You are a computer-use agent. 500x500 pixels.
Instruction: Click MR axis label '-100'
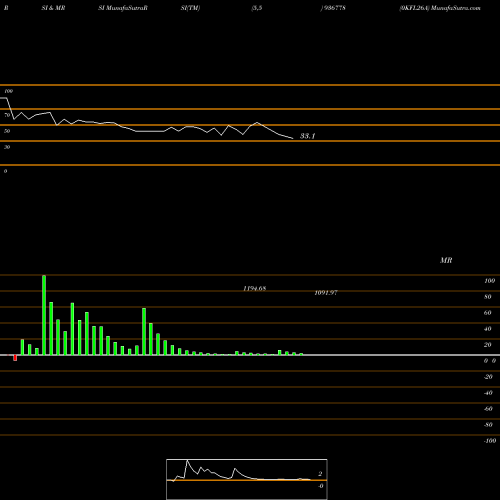[x=490, y=441]
